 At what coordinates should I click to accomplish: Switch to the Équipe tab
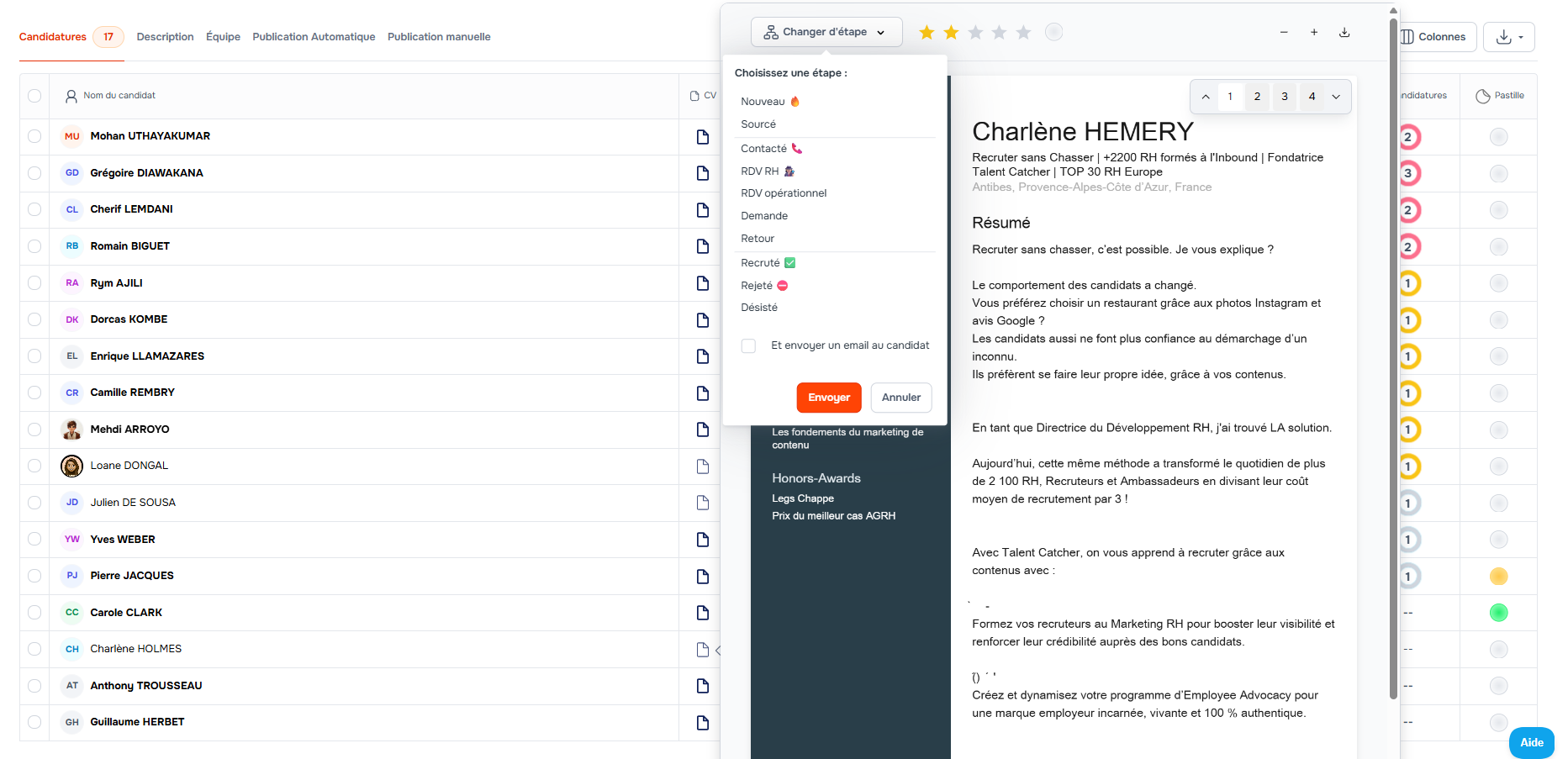click(x=223, y=37)
